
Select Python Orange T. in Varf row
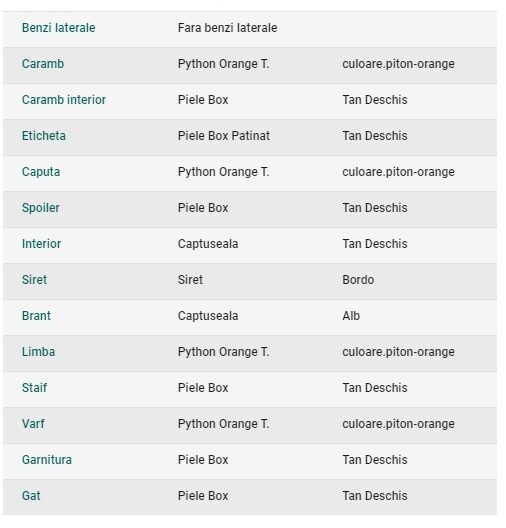[x=223, y=424]
